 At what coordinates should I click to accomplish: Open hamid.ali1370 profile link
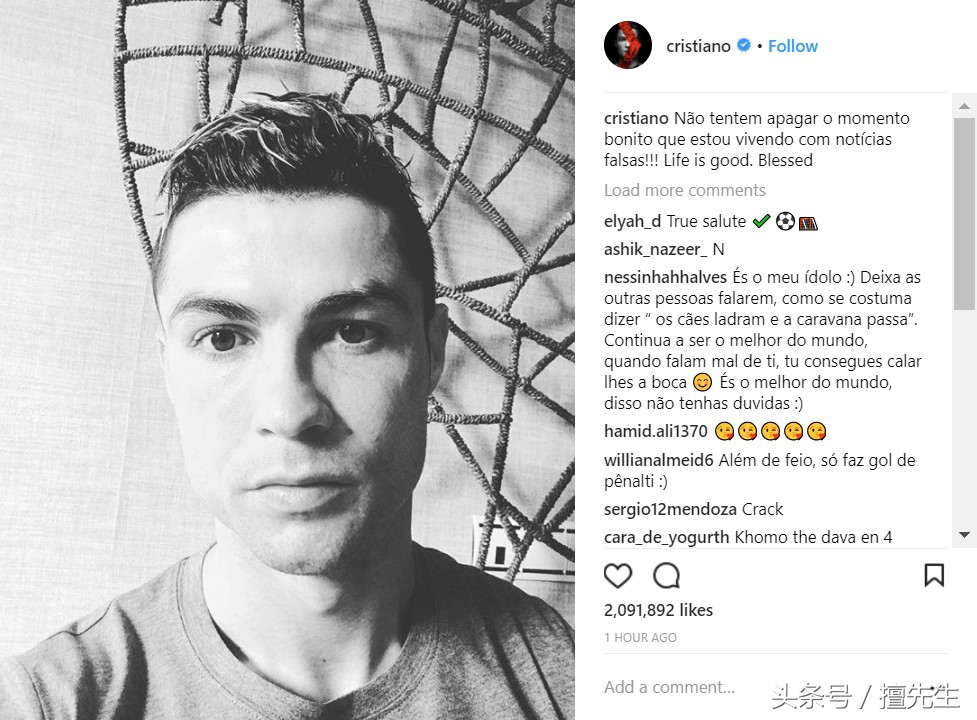655,431
